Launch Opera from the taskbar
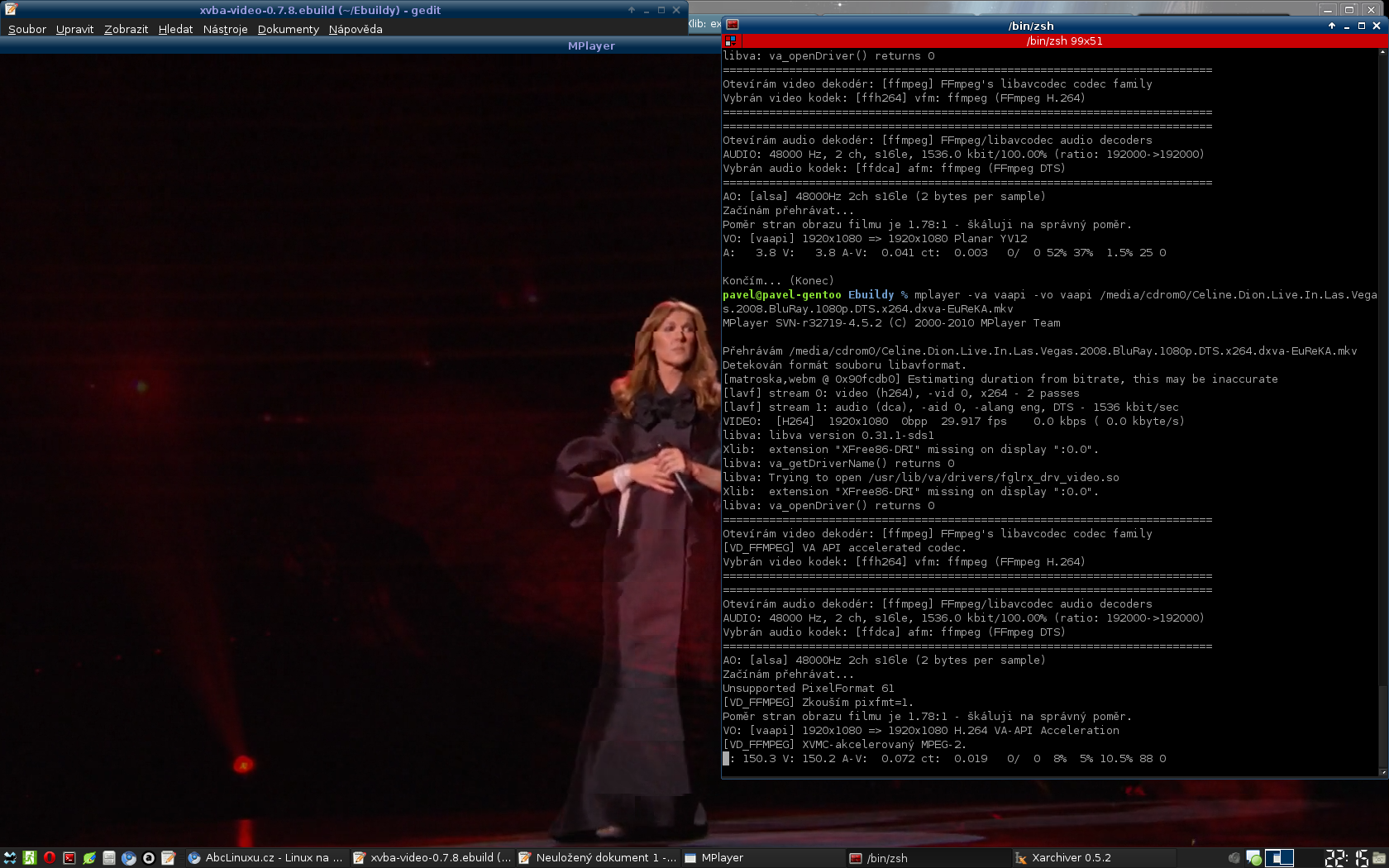The image size is (1389, 868). tap(49, 858)
